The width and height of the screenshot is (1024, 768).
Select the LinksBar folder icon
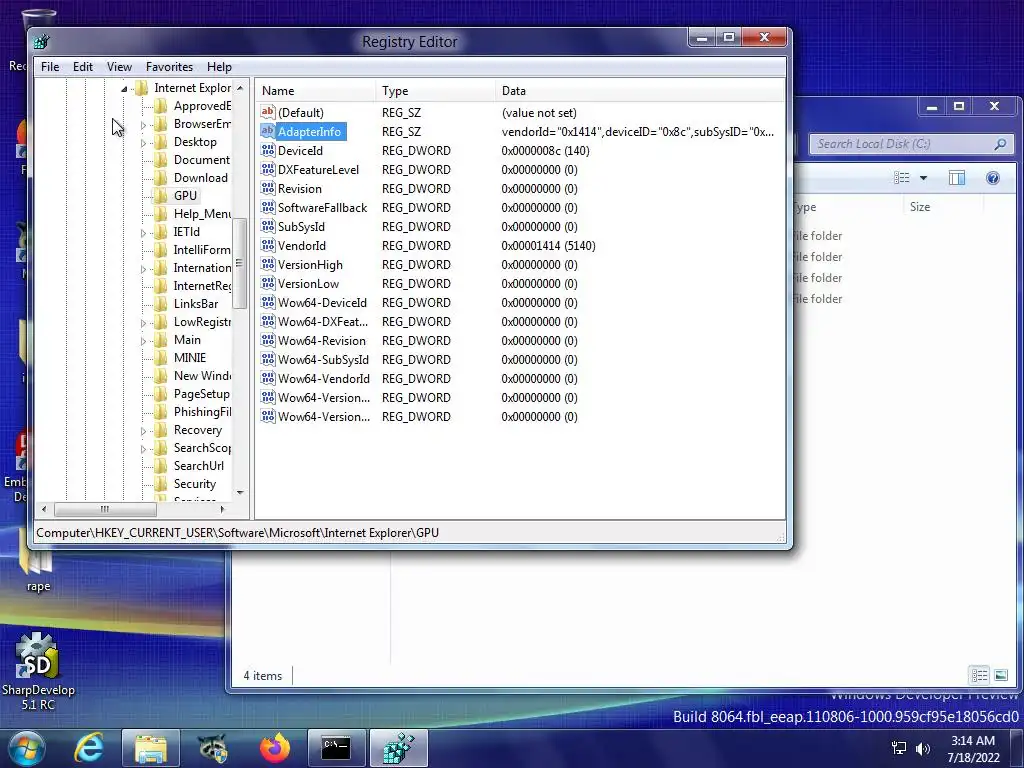pyautogui.click(x=161, y=304)
